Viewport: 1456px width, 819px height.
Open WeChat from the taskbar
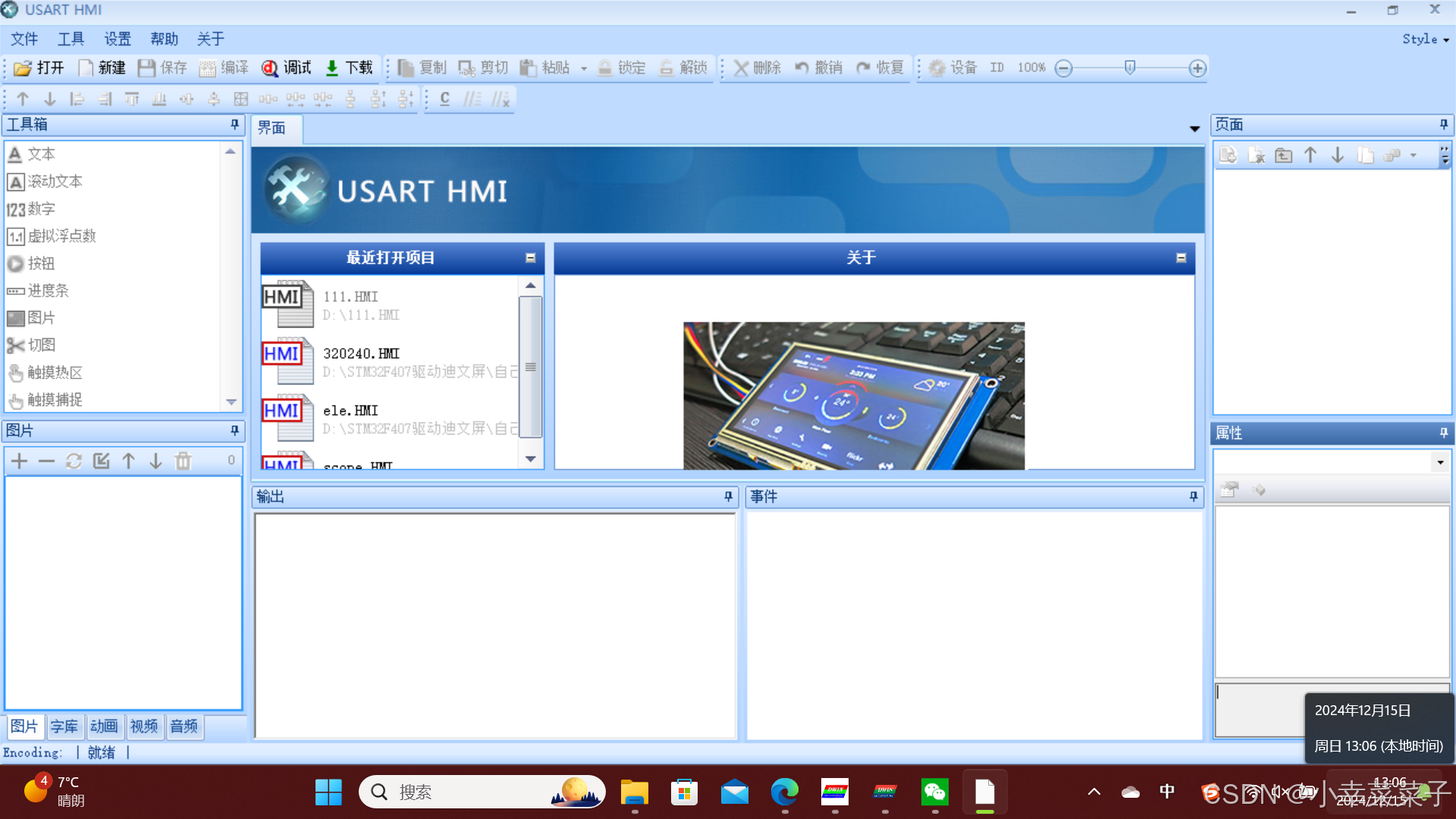(x=934, y=792)
